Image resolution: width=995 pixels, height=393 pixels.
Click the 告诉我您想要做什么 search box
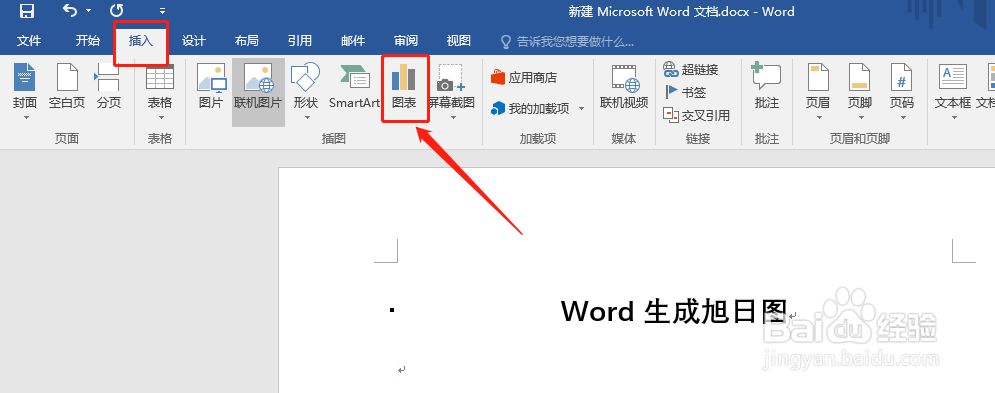[x=568, y=42]
